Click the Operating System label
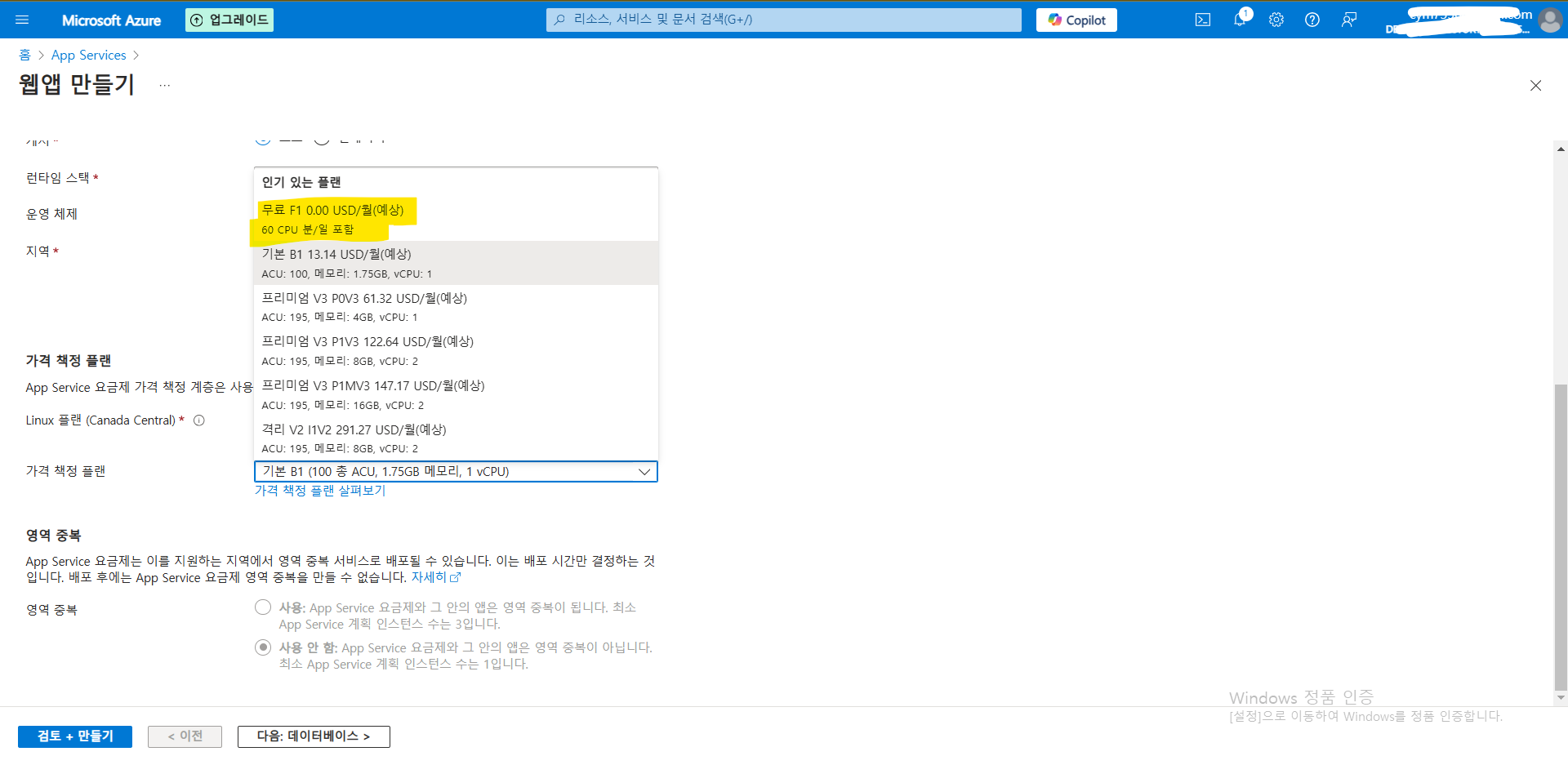The width and height of the screenshot is (1568, 765). (51, 214)
